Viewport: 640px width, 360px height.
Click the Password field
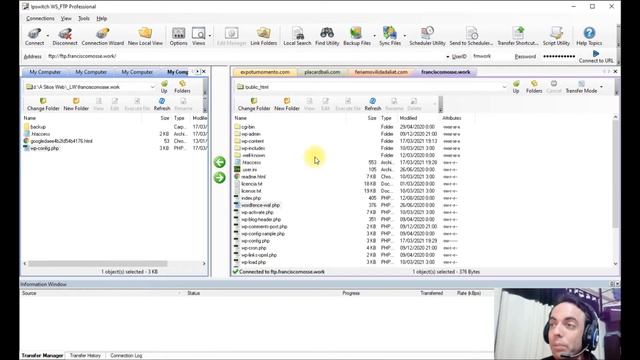pyautogui.click(x=558, y=56)
